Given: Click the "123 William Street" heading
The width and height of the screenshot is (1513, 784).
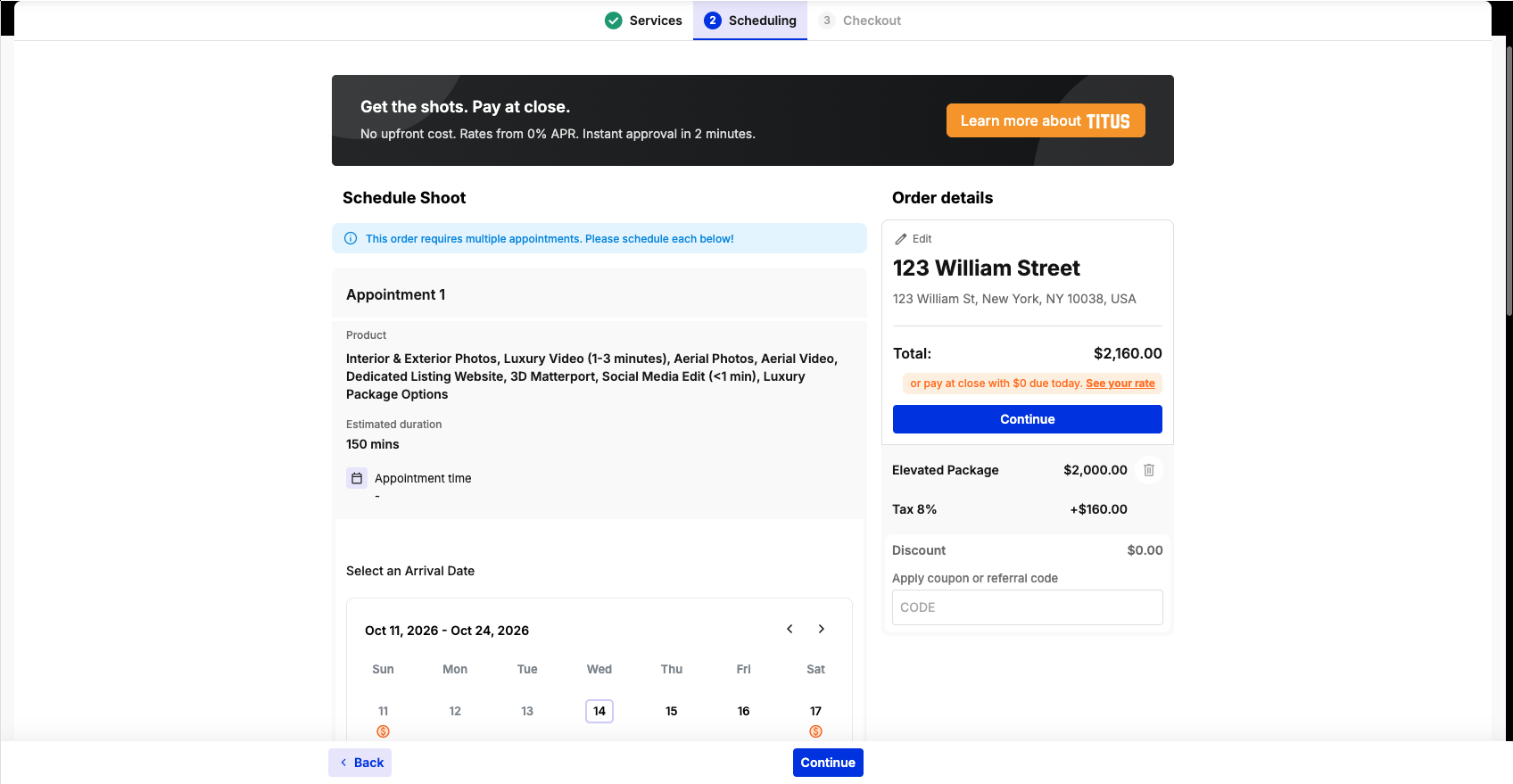Looking at the screenshot, I should point(987,268).
